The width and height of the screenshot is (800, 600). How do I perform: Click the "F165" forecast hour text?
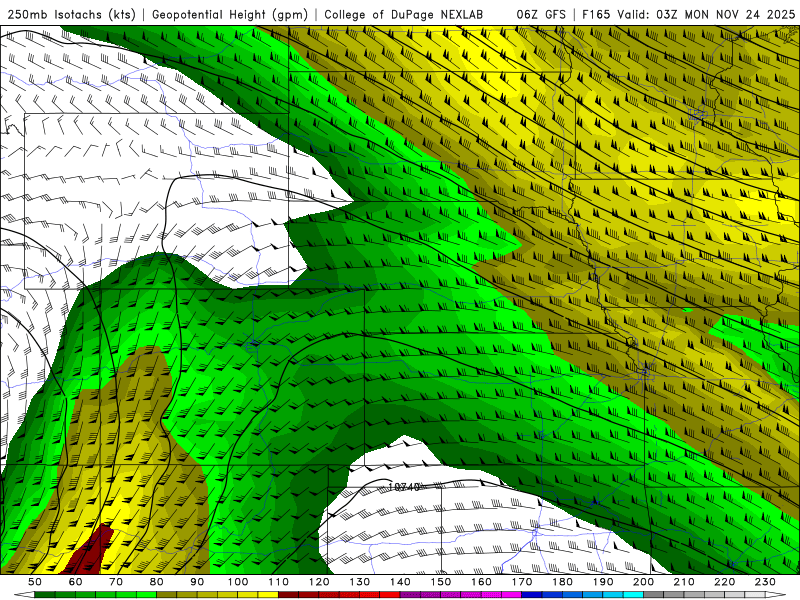[596, 15]
